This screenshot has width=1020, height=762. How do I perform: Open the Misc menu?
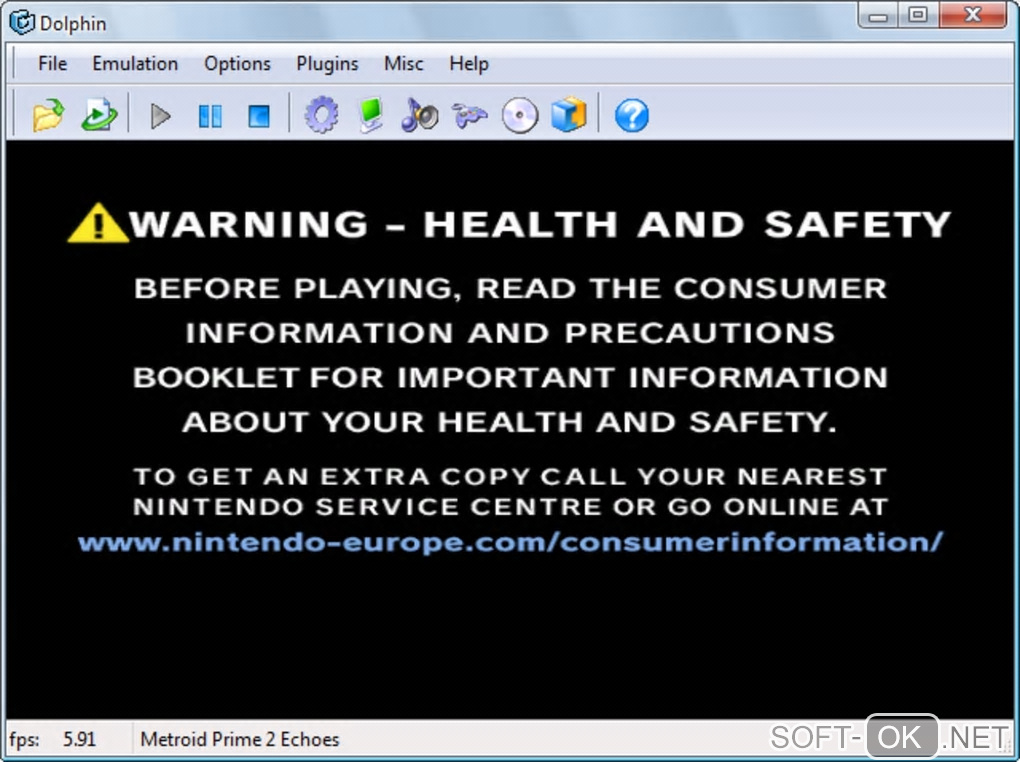[403, 64]
